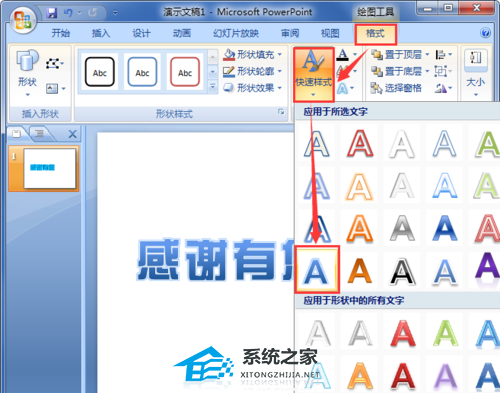Switch to Slides thumbnail pane tab
500x393 pixels.
pyautogui.click(x=17, y=134)
